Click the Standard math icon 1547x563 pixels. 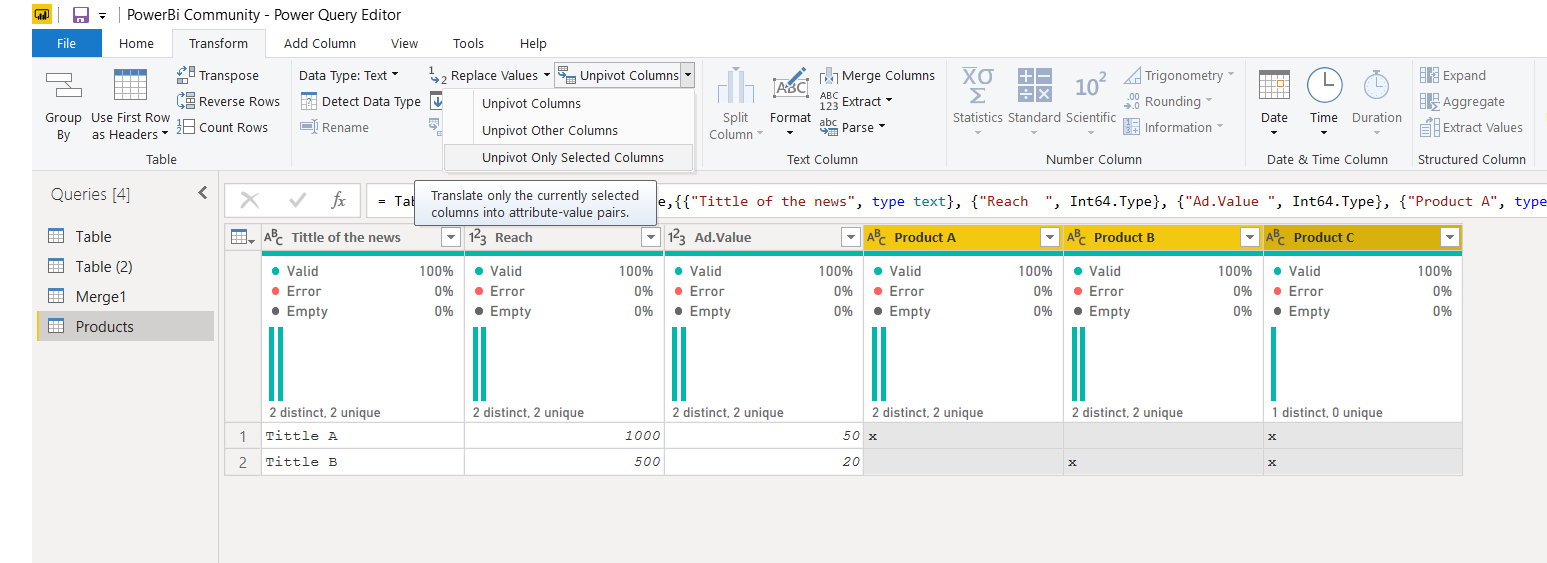coord(1034,86)
